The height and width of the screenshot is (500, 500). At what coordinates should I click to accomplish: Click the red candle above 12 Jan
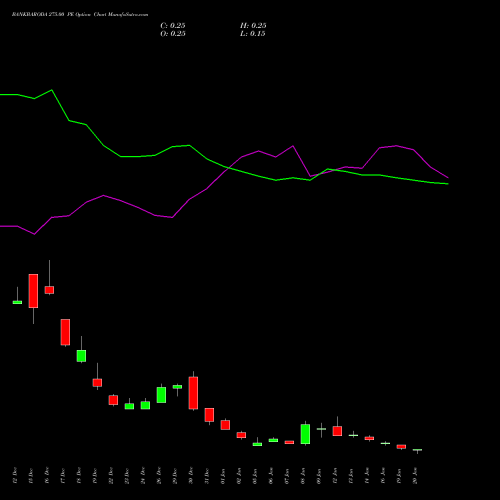pos(337,431)
